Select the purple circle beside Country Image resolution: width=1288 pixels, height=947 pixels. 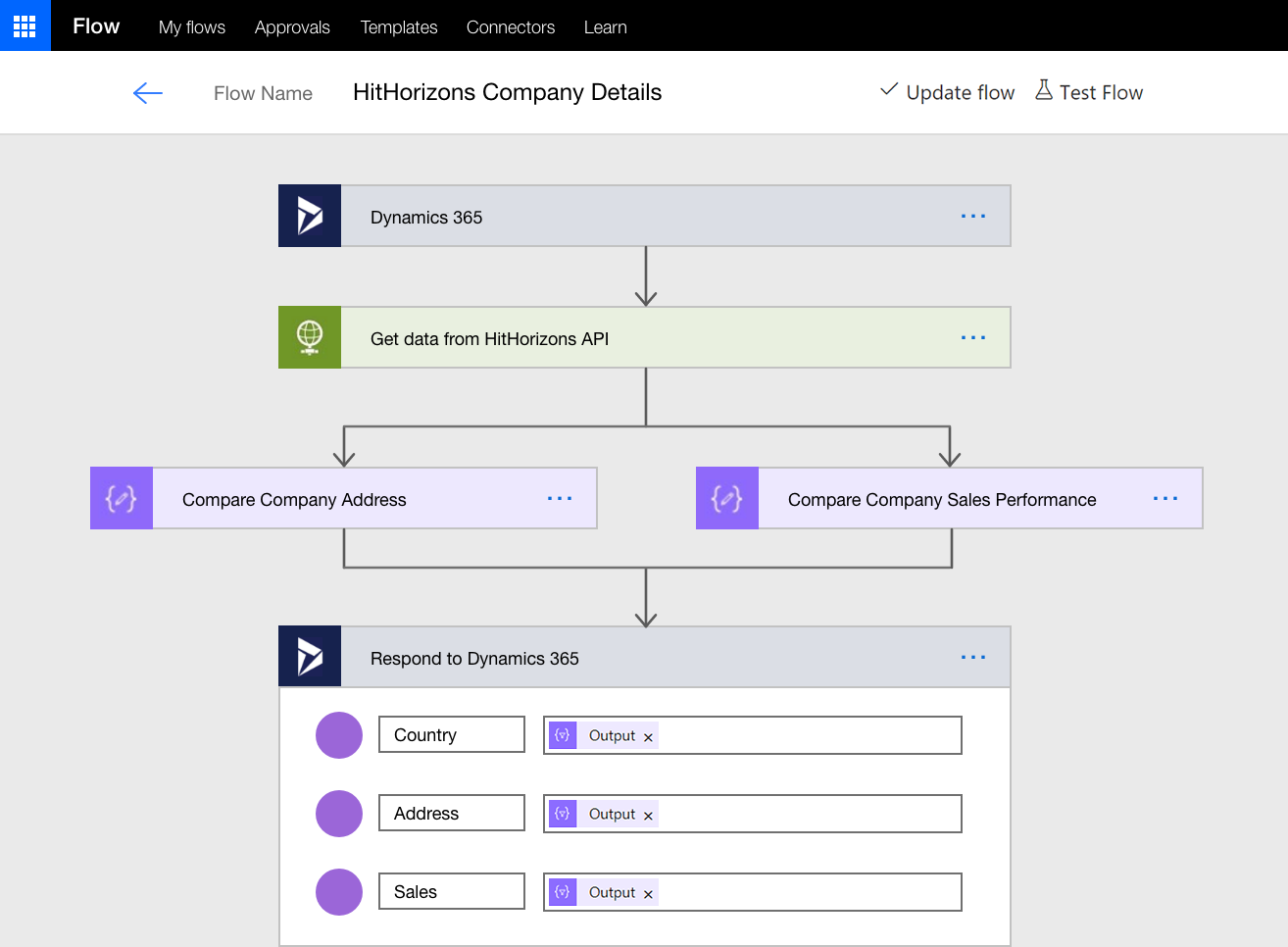tap(339, 735)
